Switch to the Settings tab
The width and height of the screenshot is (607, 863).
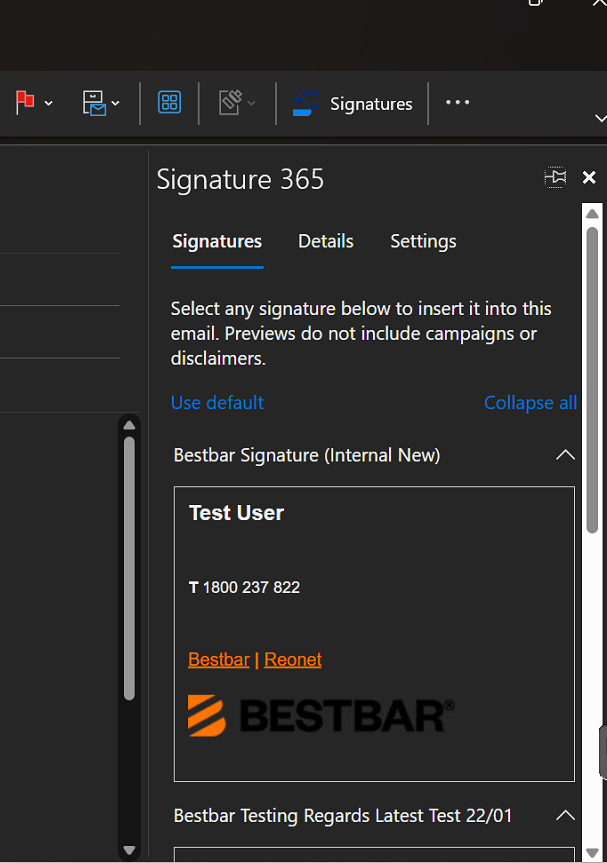423,242
